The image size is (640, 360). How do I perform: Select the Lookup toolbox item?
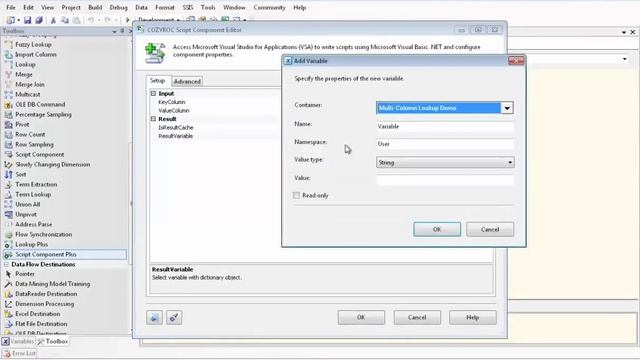click(25, 64)
